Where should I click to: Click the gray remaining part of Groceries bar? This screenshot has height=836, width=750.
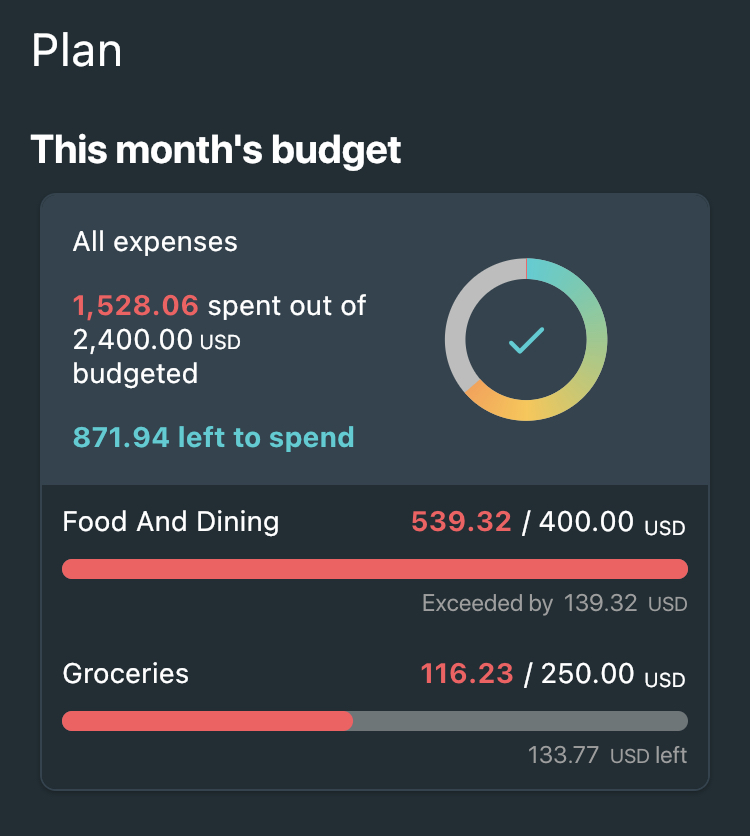tap(520, 721)
